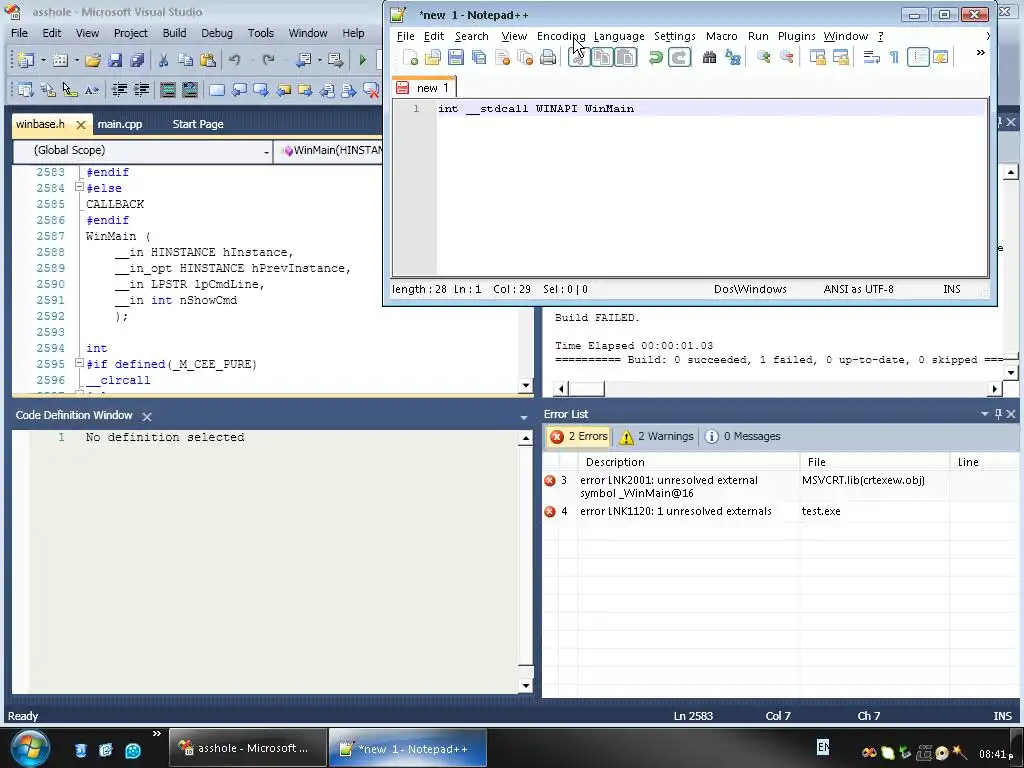Toggle the 2 Errors filter
Viewport: 1024px width, 768px height.
pyautogui.click(x=579, y=436)
